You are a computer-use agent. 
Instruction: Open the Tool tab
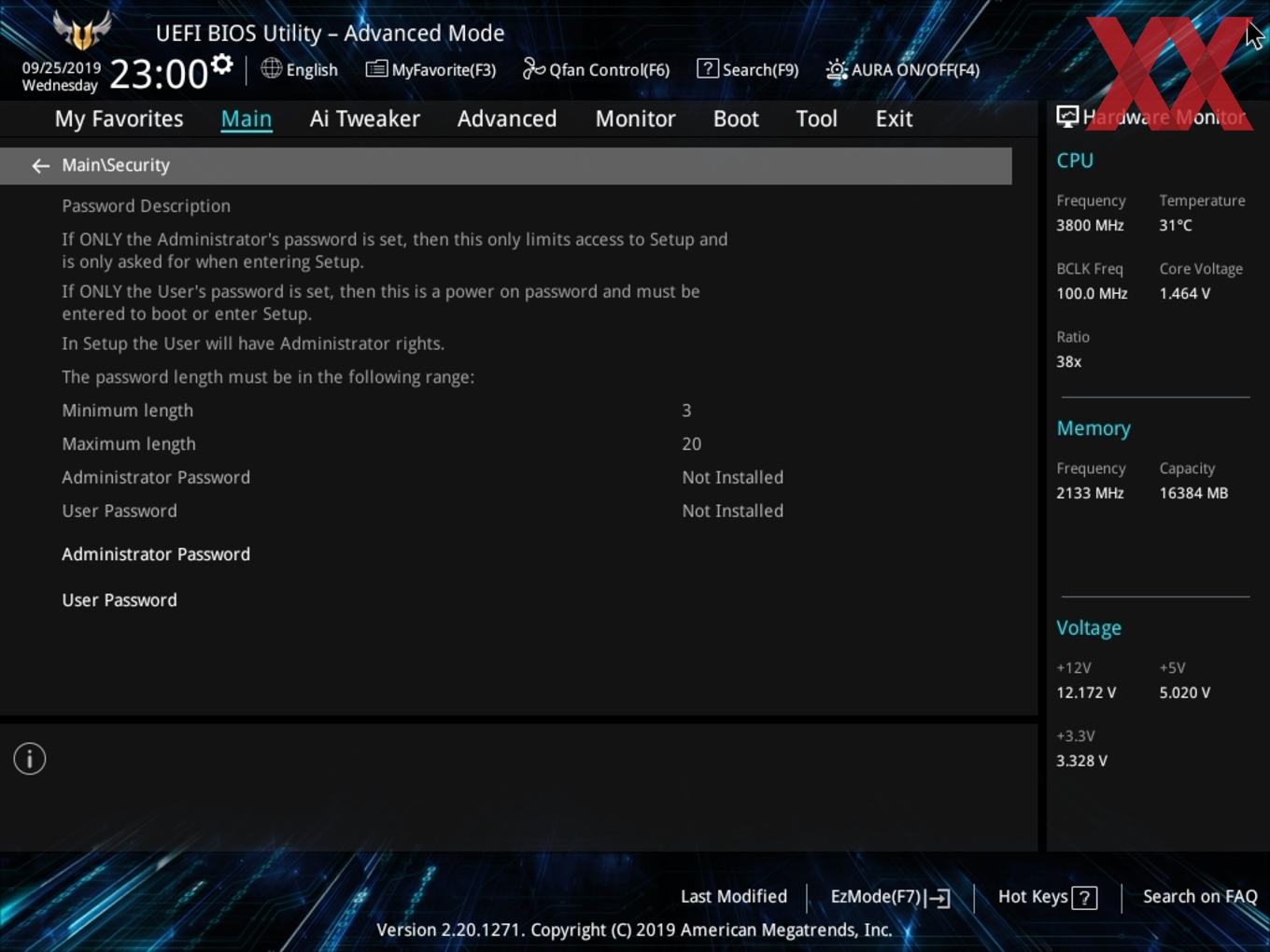816,119
